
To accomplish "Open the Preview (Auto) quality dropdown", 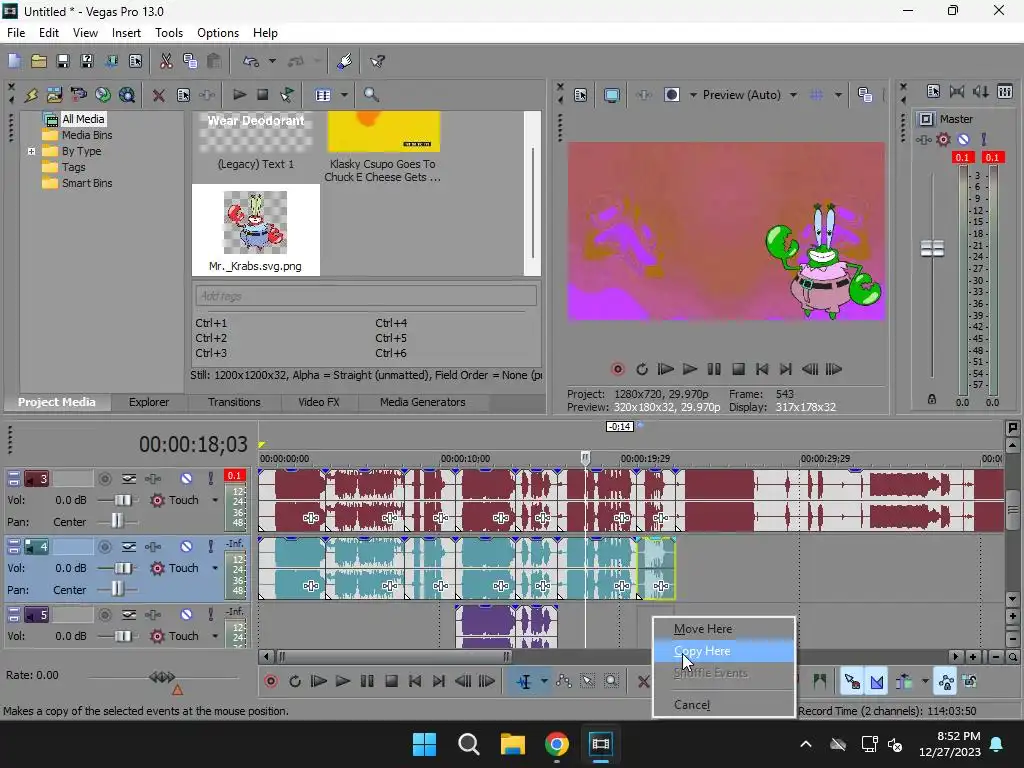I will [793, 95].
